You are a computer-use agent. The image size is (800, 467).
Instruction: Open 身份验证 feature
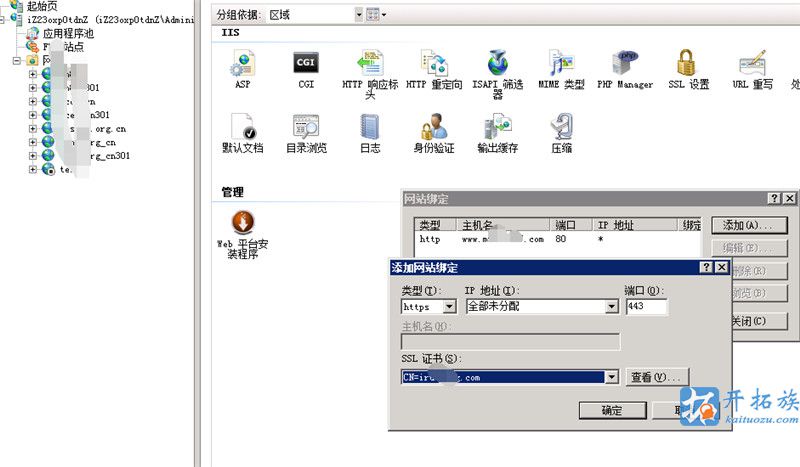click(x=434, y=133)
